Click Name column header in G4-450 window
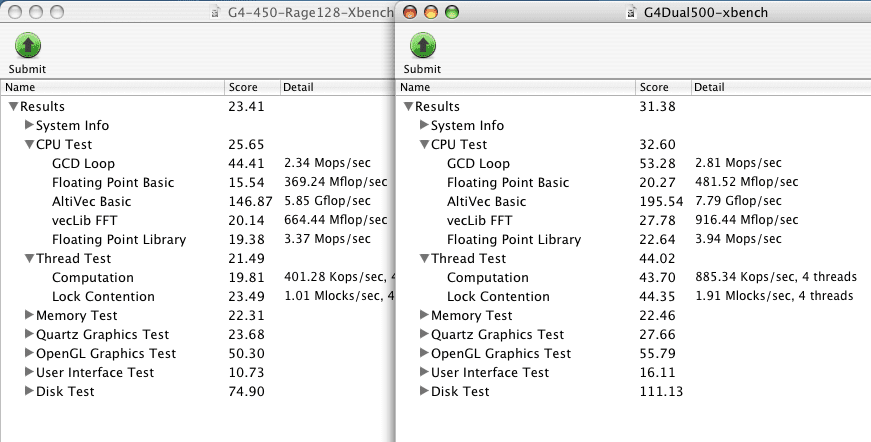The image size is (871, 442). click(x=113, y=87)
